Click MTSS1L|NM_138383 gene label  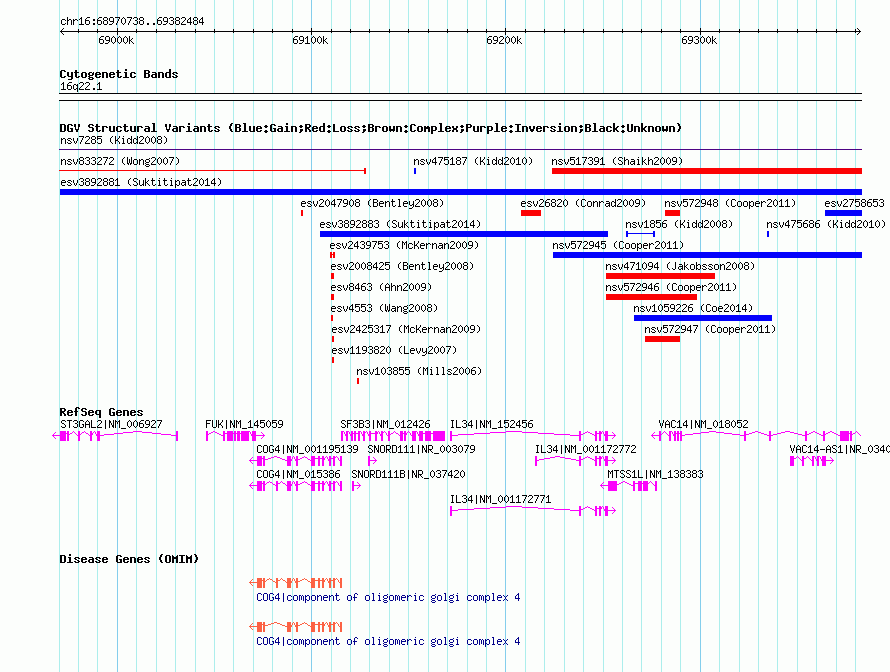[x=655, y=474]
